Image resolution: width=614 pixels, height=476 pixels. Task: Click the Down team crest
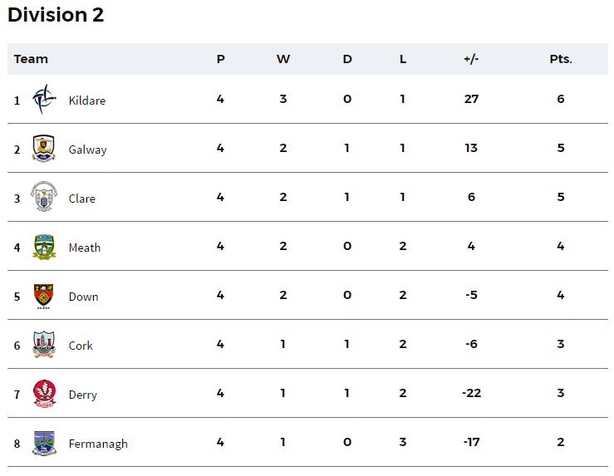click(x=43, y=296)
